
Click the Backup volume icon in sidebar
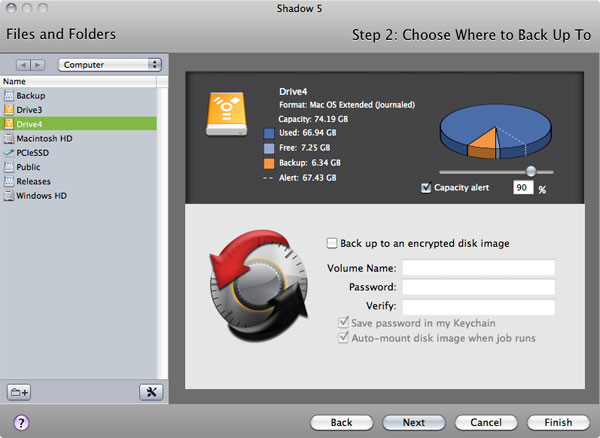8,95
